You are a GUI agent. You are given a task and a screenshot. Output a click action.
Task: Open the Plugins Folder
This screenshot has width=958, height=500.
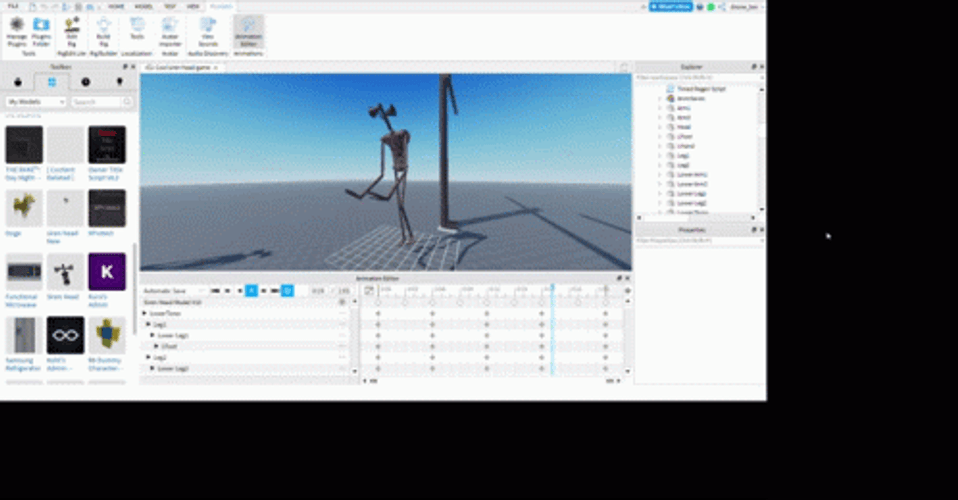(x=41, y=32)
